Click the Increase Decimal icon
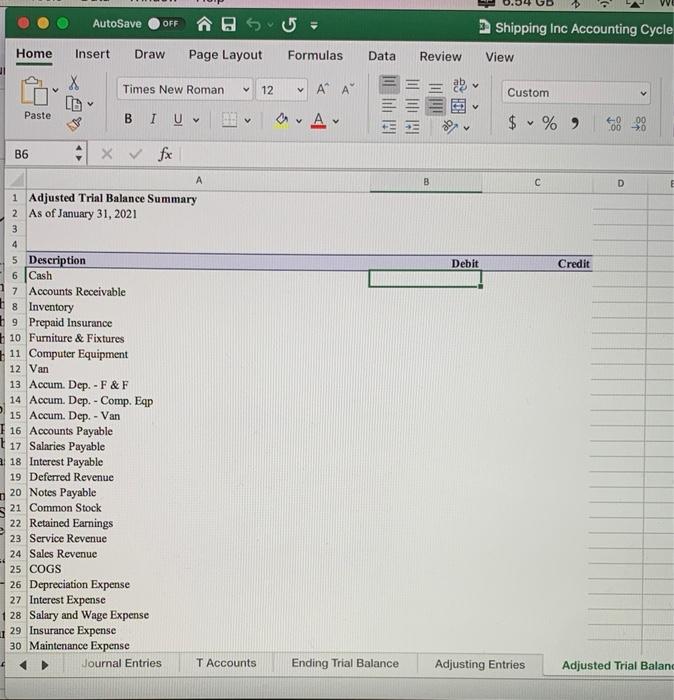The image size is (674, 700). click(614, 124)
